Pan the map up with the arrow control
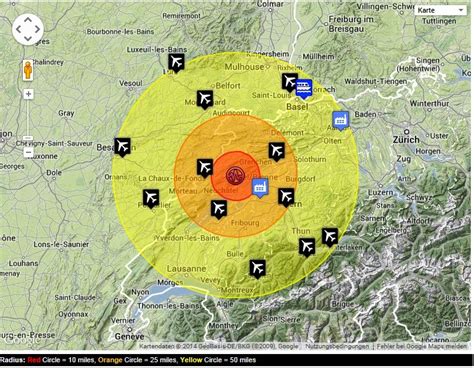474x368 pixels. click(28, 20)
